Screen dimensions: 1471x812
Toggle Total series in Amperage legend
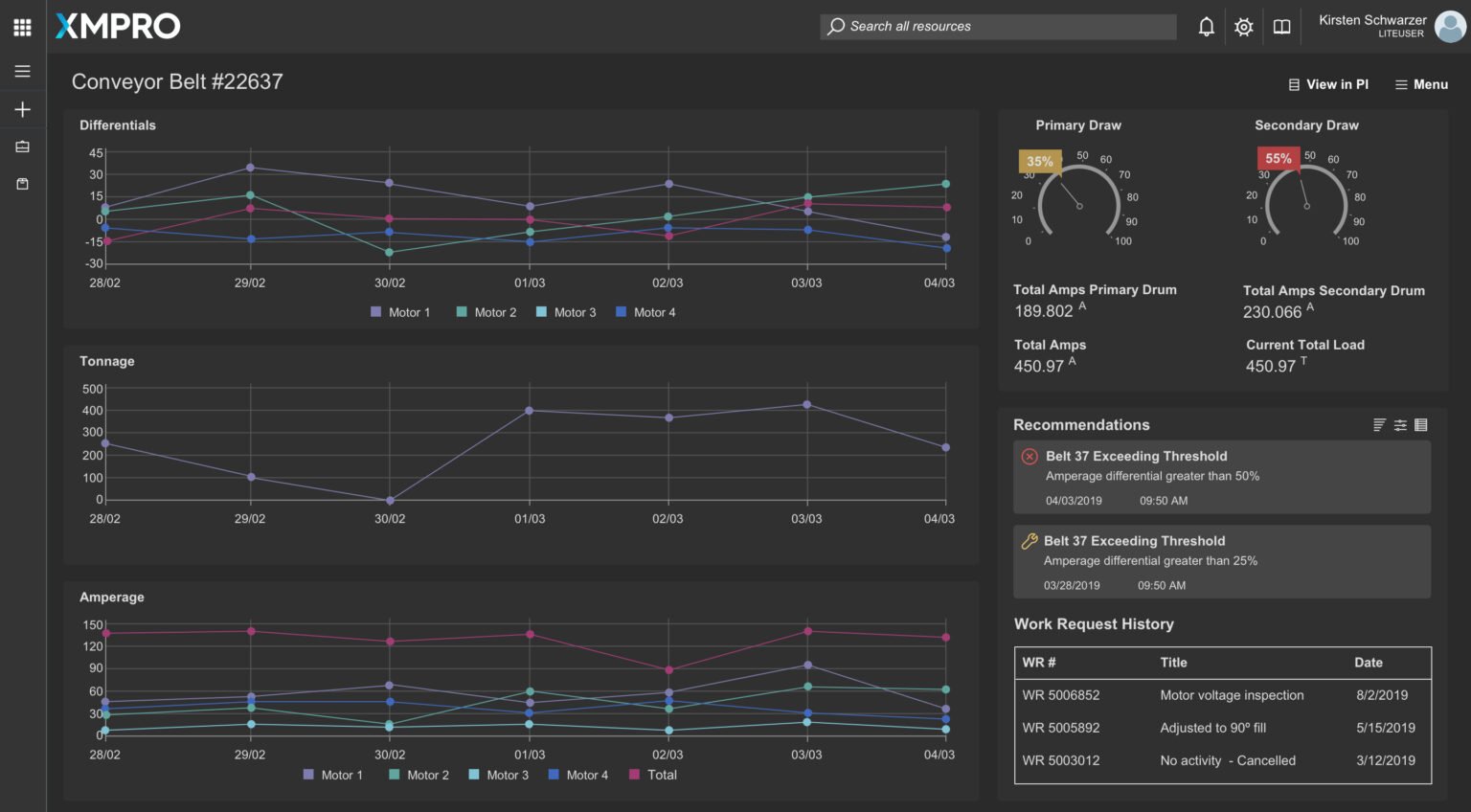[652, 775]
